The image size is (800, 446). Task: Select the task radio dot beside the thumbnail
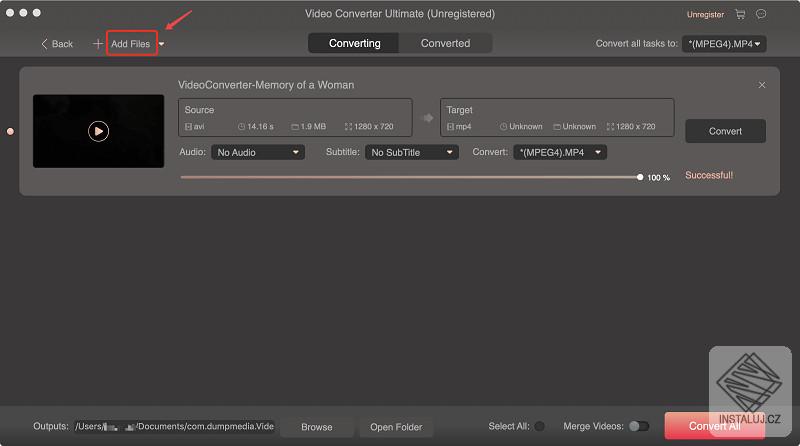click(10, 132)
